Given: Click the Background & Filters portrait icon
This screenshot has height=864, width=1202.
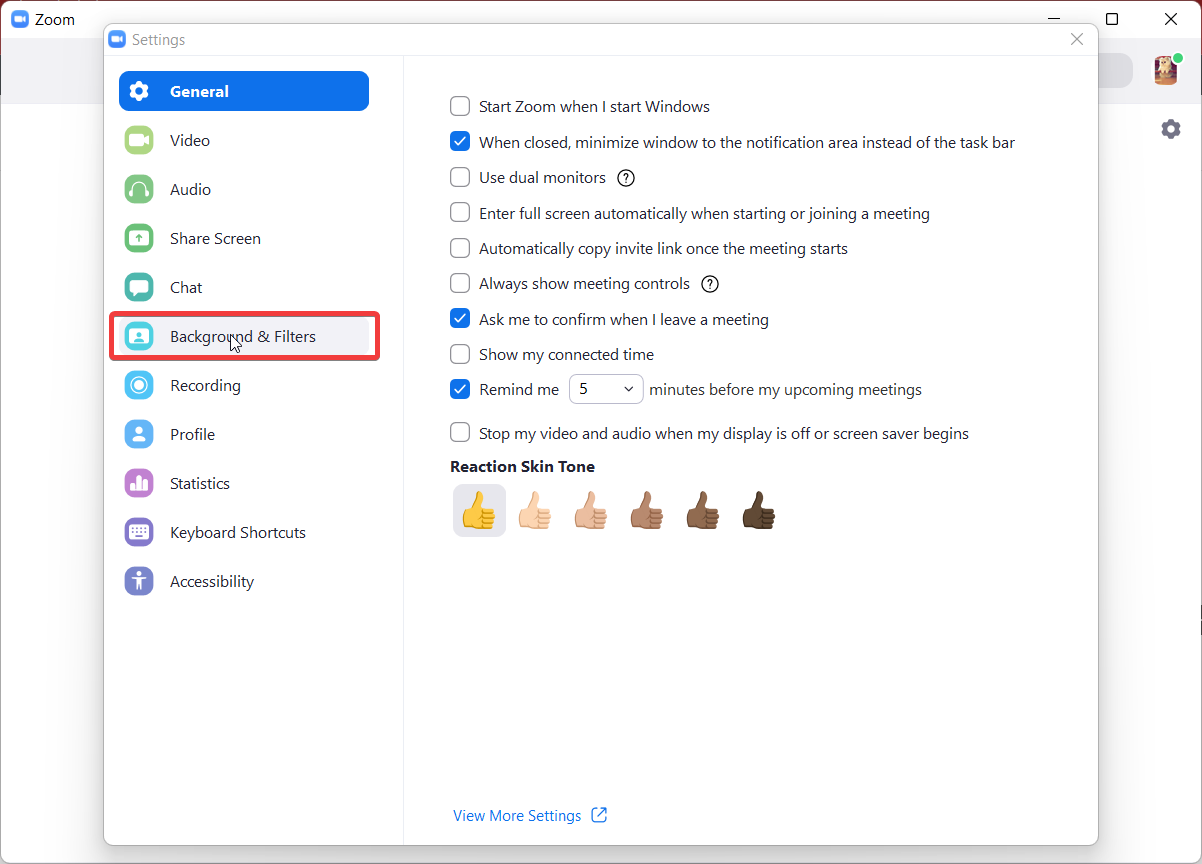Looking at the screenshot, I should pos(139,336).
